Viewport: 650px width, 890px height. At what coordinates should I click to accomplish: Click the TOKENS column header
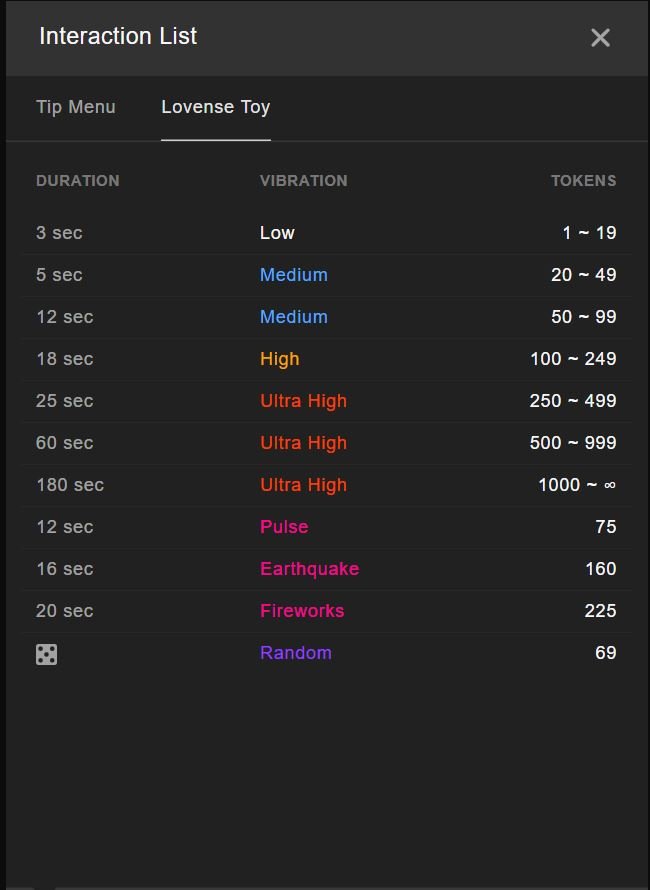[x=583, y=181]
